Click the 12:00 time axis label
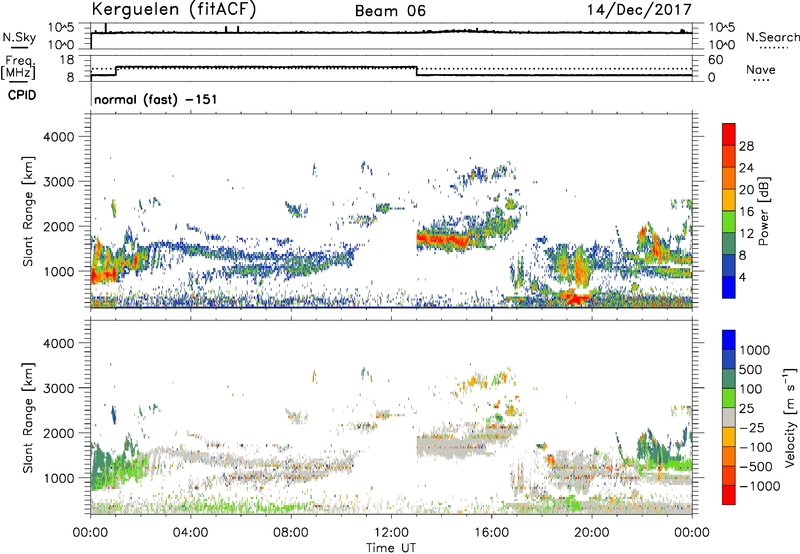This screenshot has width=800, height=554. click(x=391, y=533)
